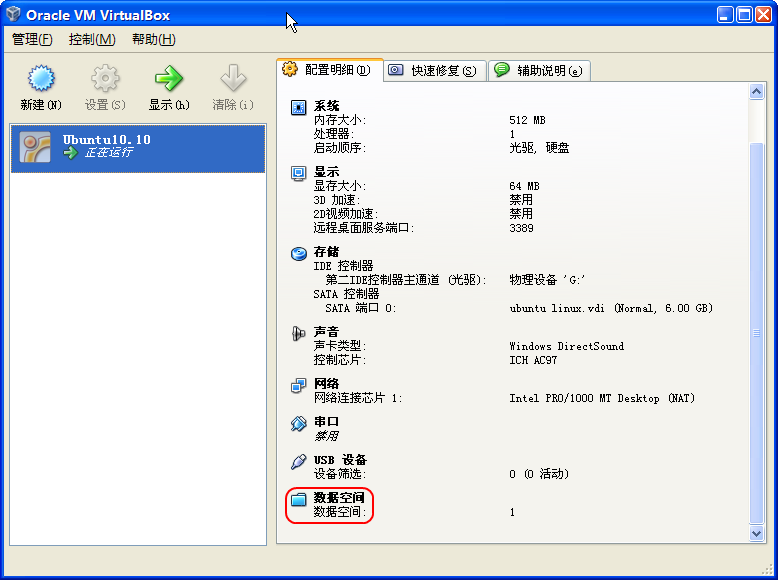
Task: Click the 数据空间 shared folder icon
Action: click(298, 499)
